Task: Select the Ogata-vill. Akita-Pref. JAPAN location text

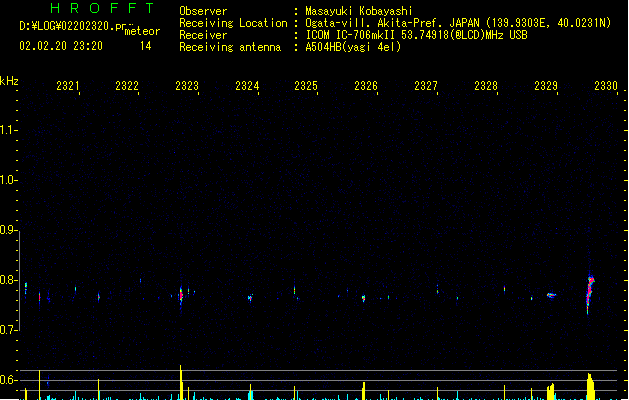Action: [x=458, y=23]
